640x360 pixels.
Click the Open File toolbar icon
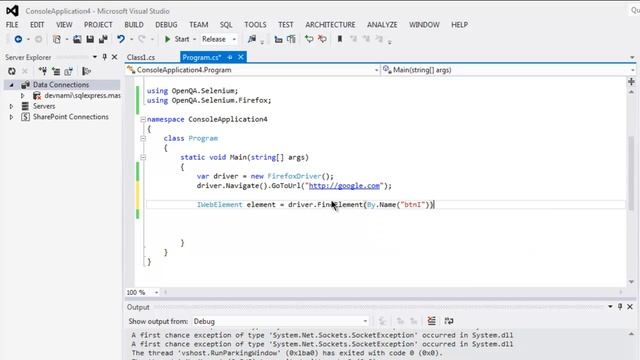[x=77, y=39]
